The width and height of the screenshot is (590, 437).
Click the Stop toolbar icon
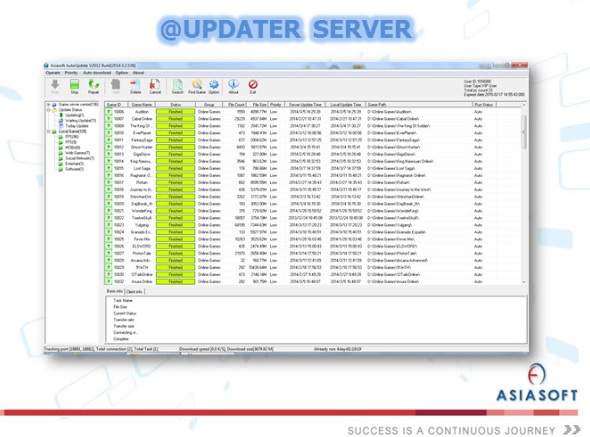(x=75, y=86)
